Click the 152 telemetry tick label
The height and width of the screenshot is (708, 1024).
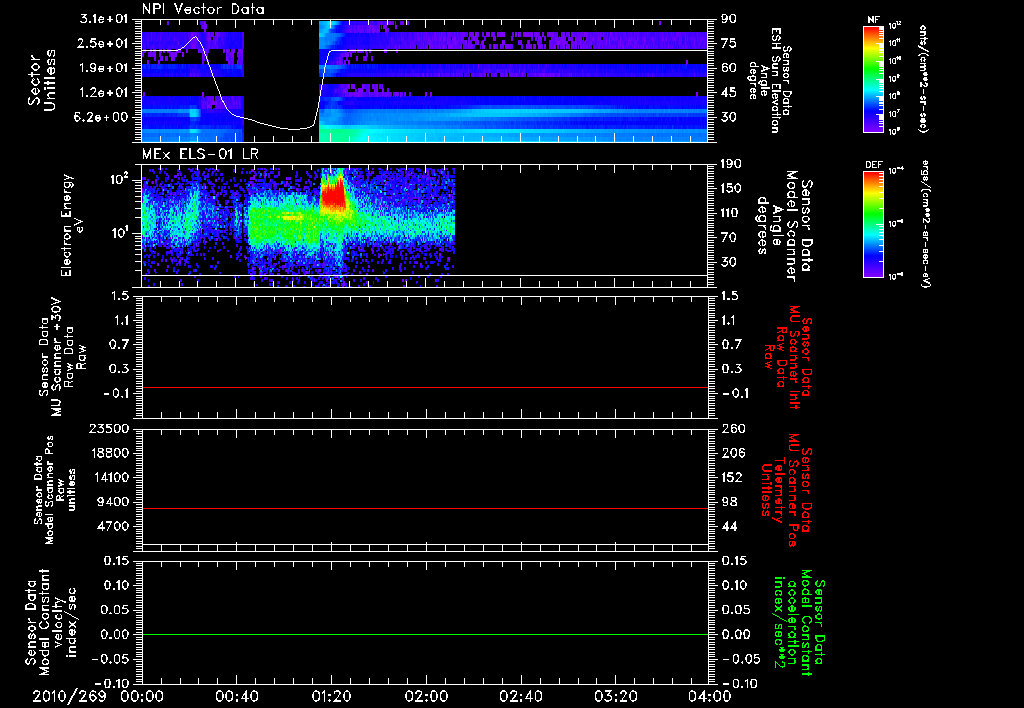pos(731,477)
